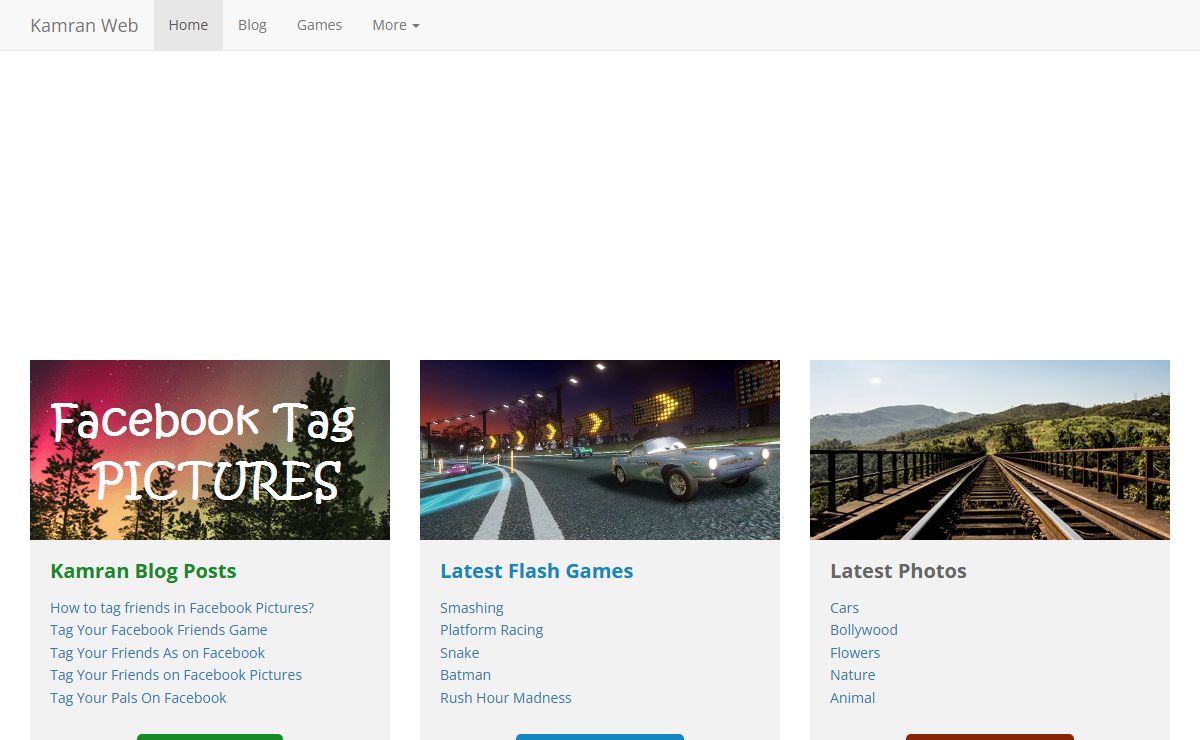The height and width of the screenshot is (740, 1200).
Task: Open the Snake game link
Action: pos(460,653)
